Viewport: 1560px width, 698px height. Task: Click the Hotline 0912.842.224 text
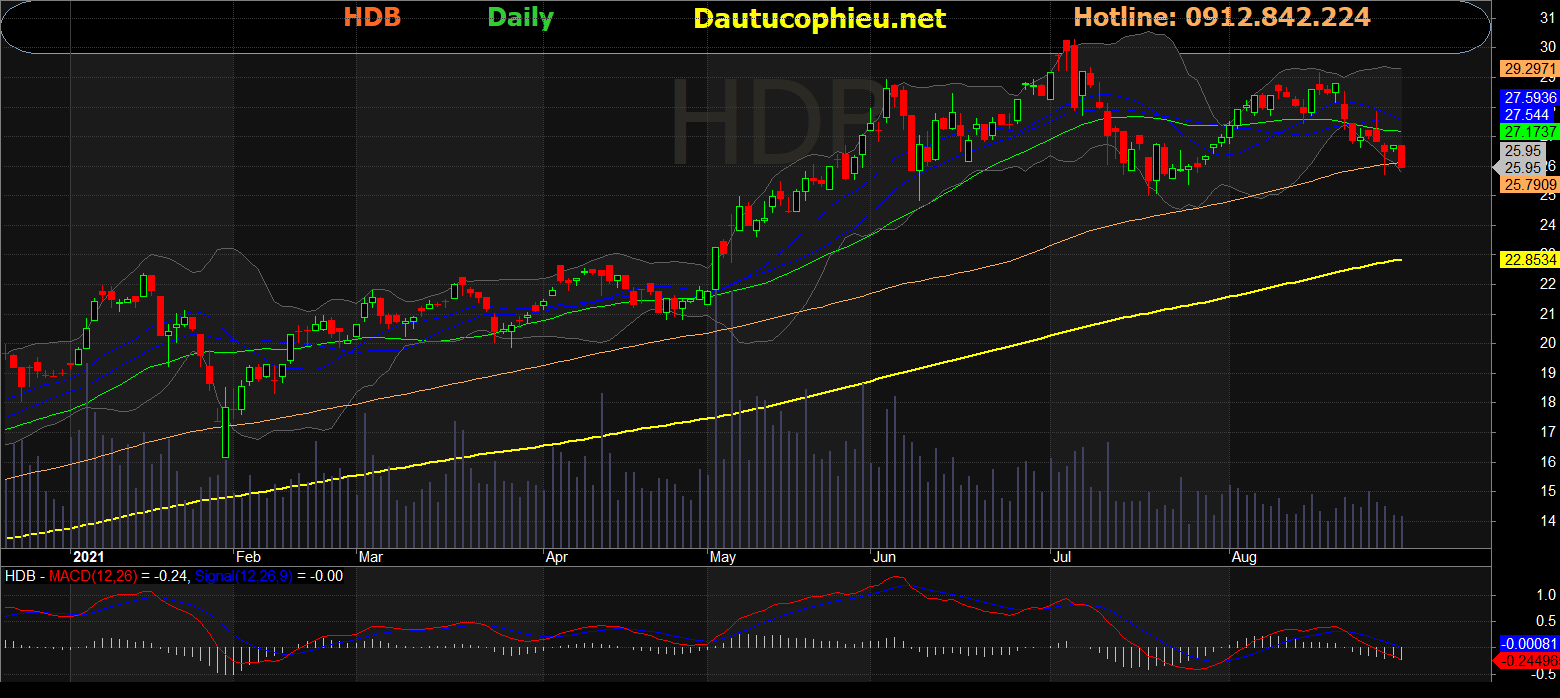pos(1222,17)
